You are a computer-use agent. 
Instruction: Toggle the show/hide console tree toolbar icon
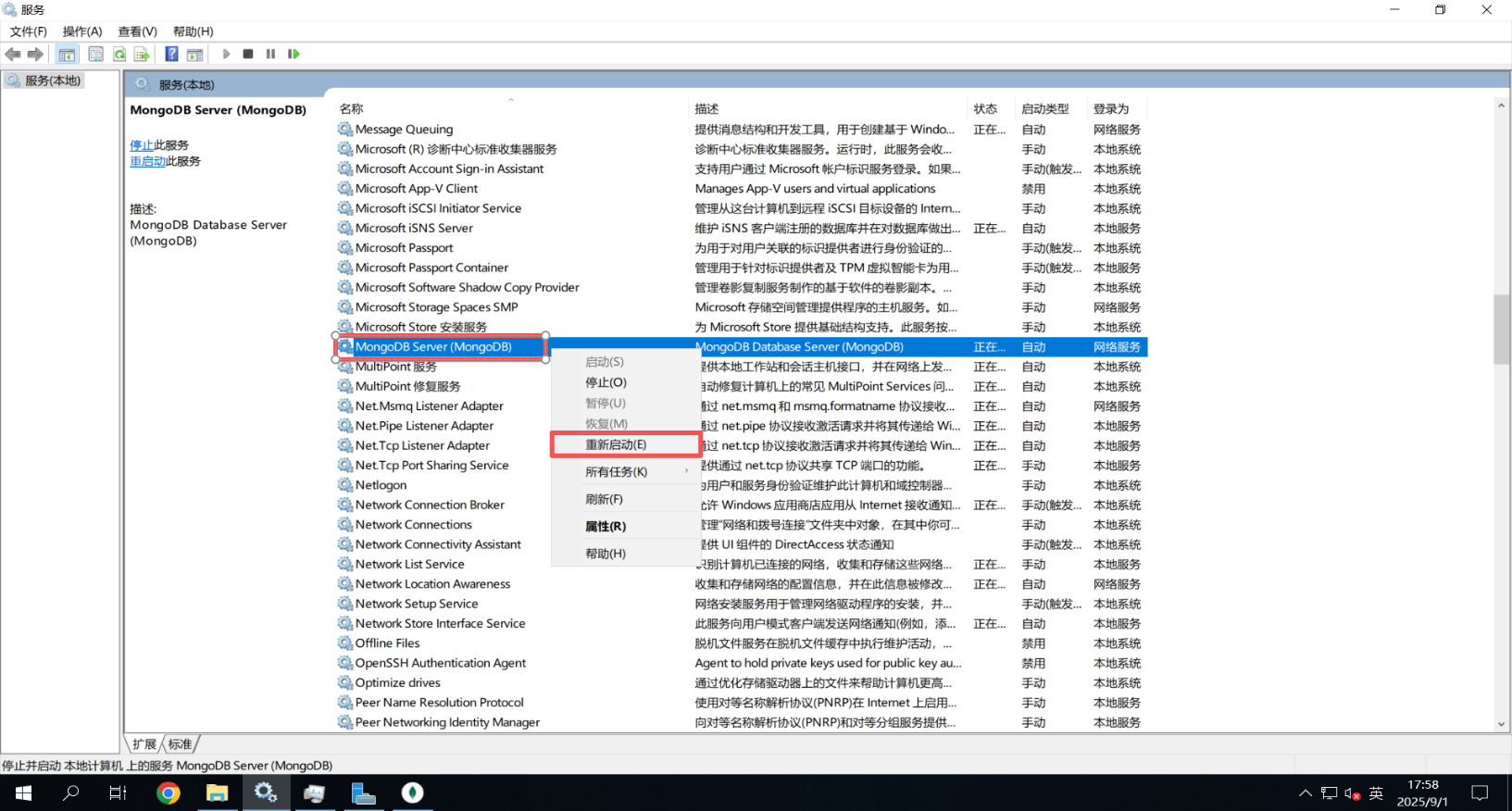[67, 54]
